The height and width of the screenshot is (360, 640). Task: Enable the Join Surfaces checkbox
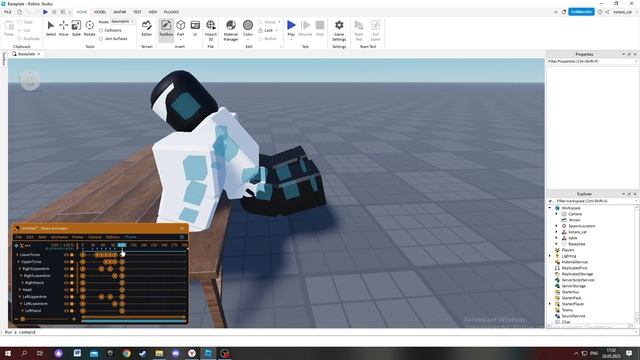point(101,39)
